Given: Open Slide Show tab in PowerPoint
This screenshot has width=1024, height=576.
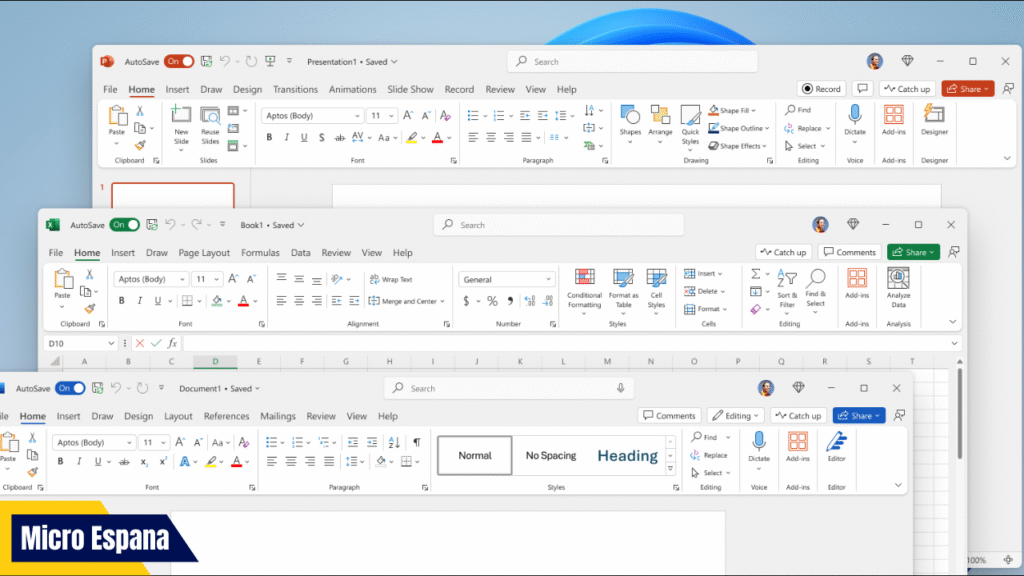Looking at the screenshot, I should pyautogui.click(x=410, y=89).
